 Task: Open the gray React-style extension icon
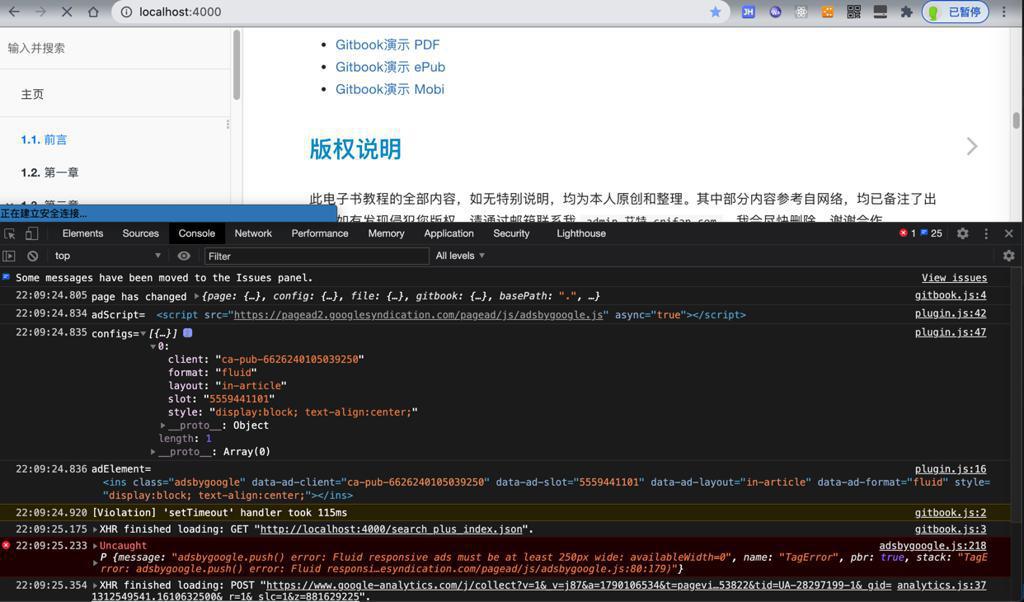pos(801,12)
